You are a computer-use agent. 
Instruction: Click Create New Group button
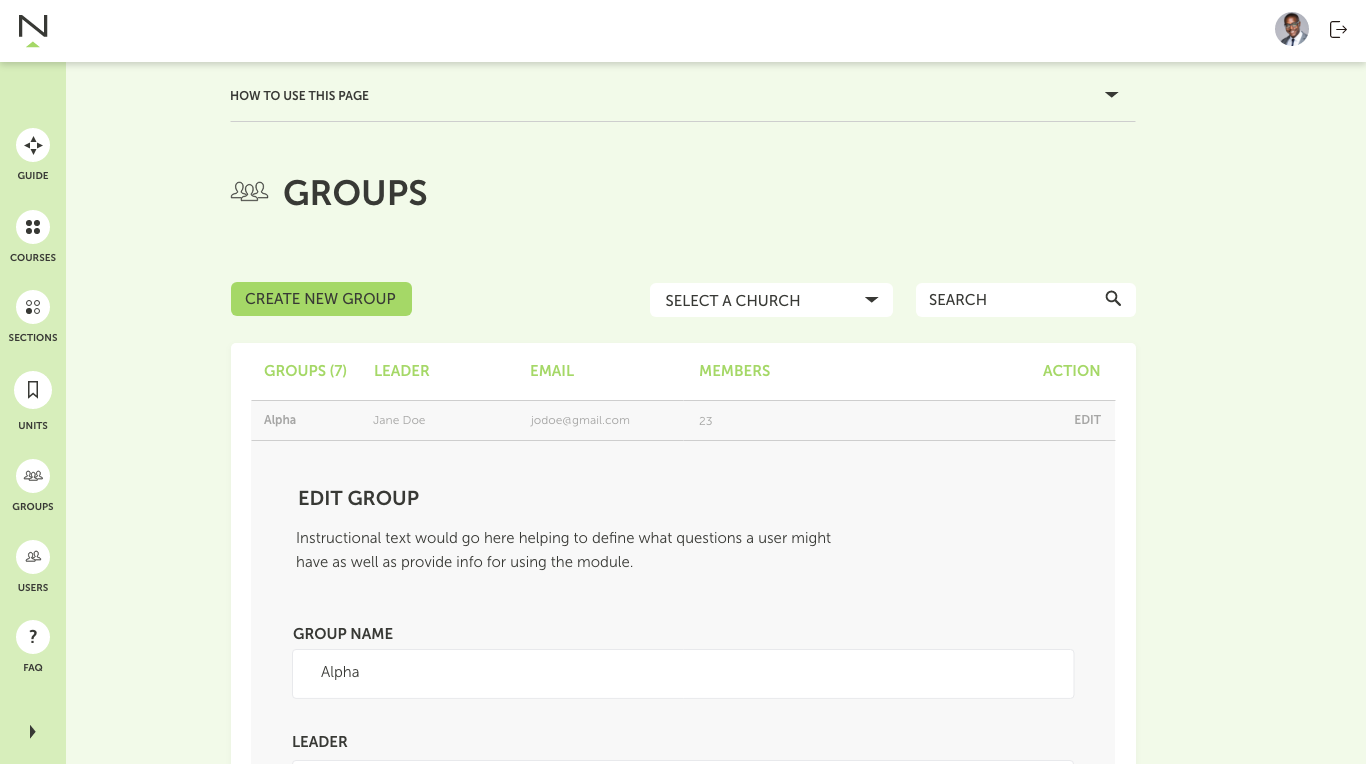(321, 299)
